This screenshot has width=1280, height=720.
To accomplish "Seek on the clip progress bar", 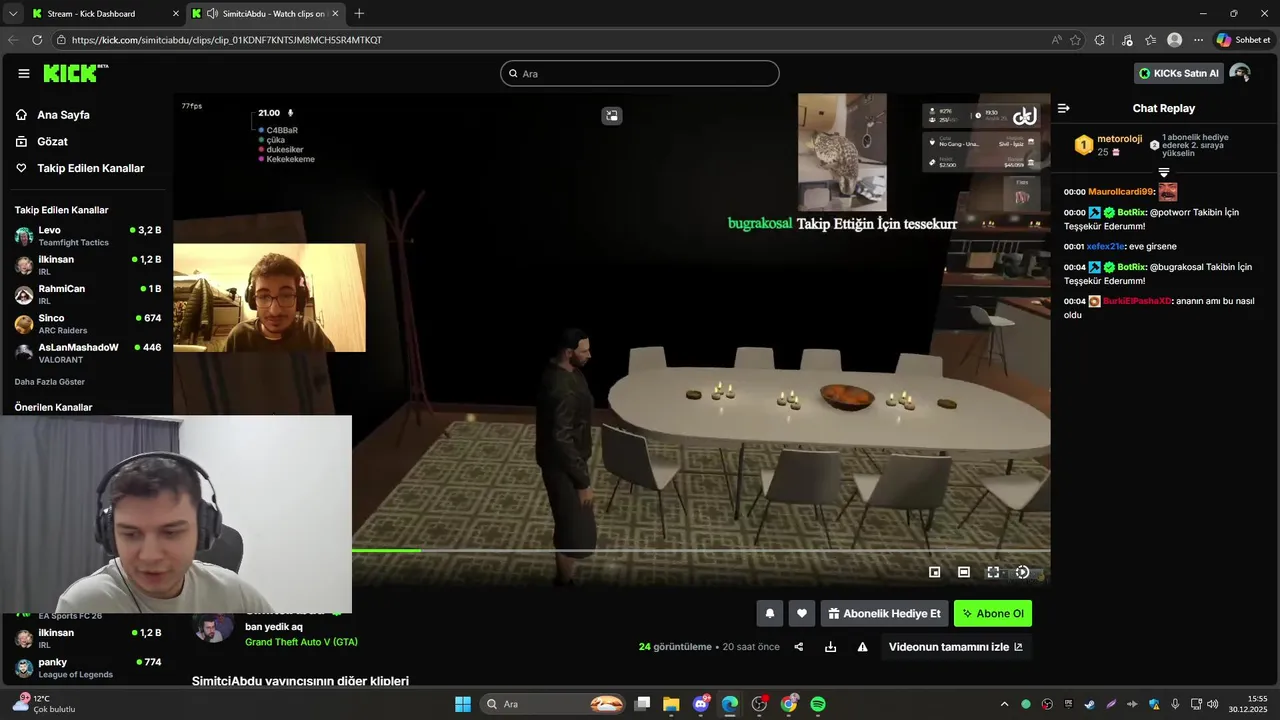I will (x=700, y=550).
